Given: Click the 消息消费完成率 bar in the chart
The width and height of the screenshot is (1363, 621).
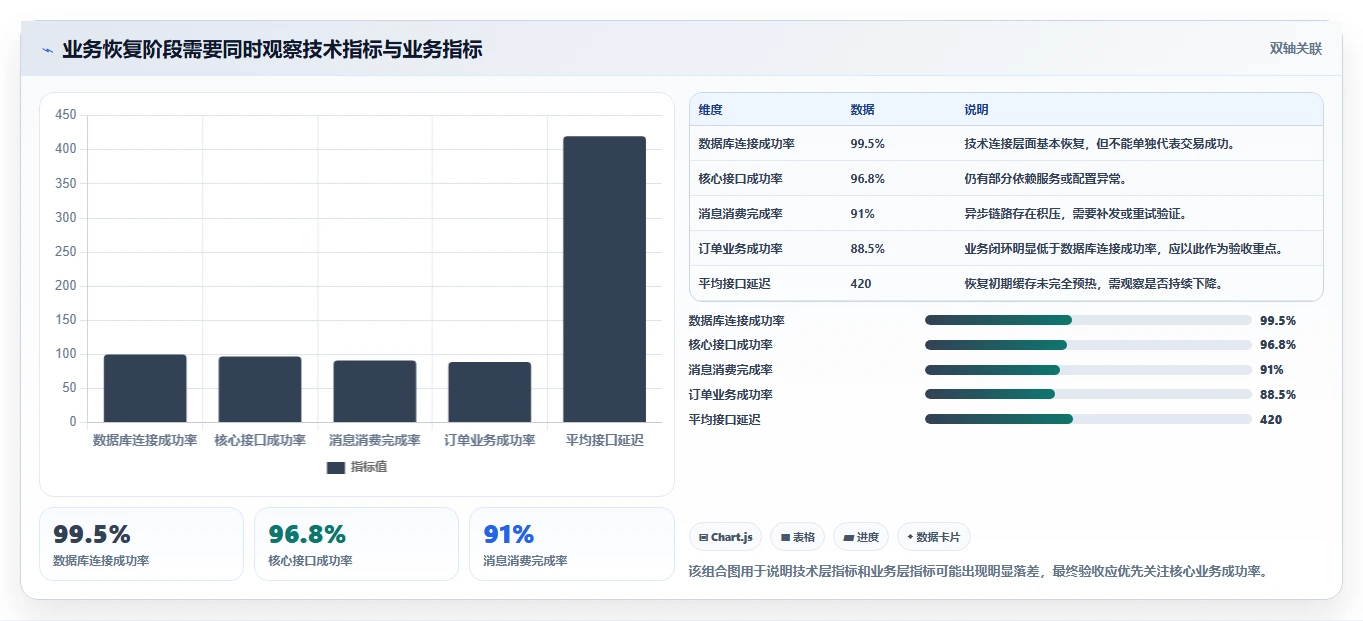Looking at the screenshot, I should click(x=375, y=391).
